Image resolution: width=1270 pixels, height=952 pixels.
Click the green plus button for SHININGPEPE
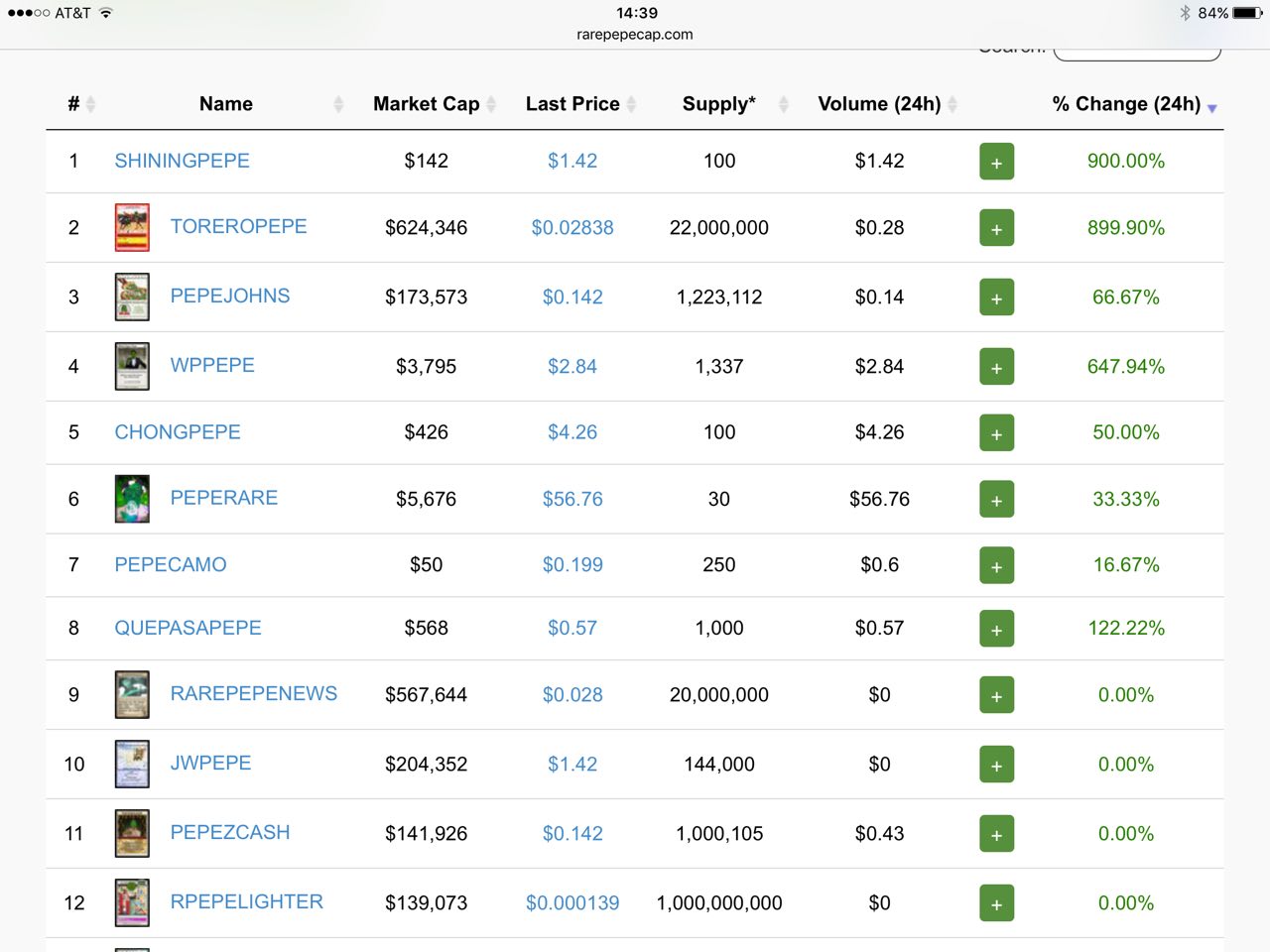996,162
